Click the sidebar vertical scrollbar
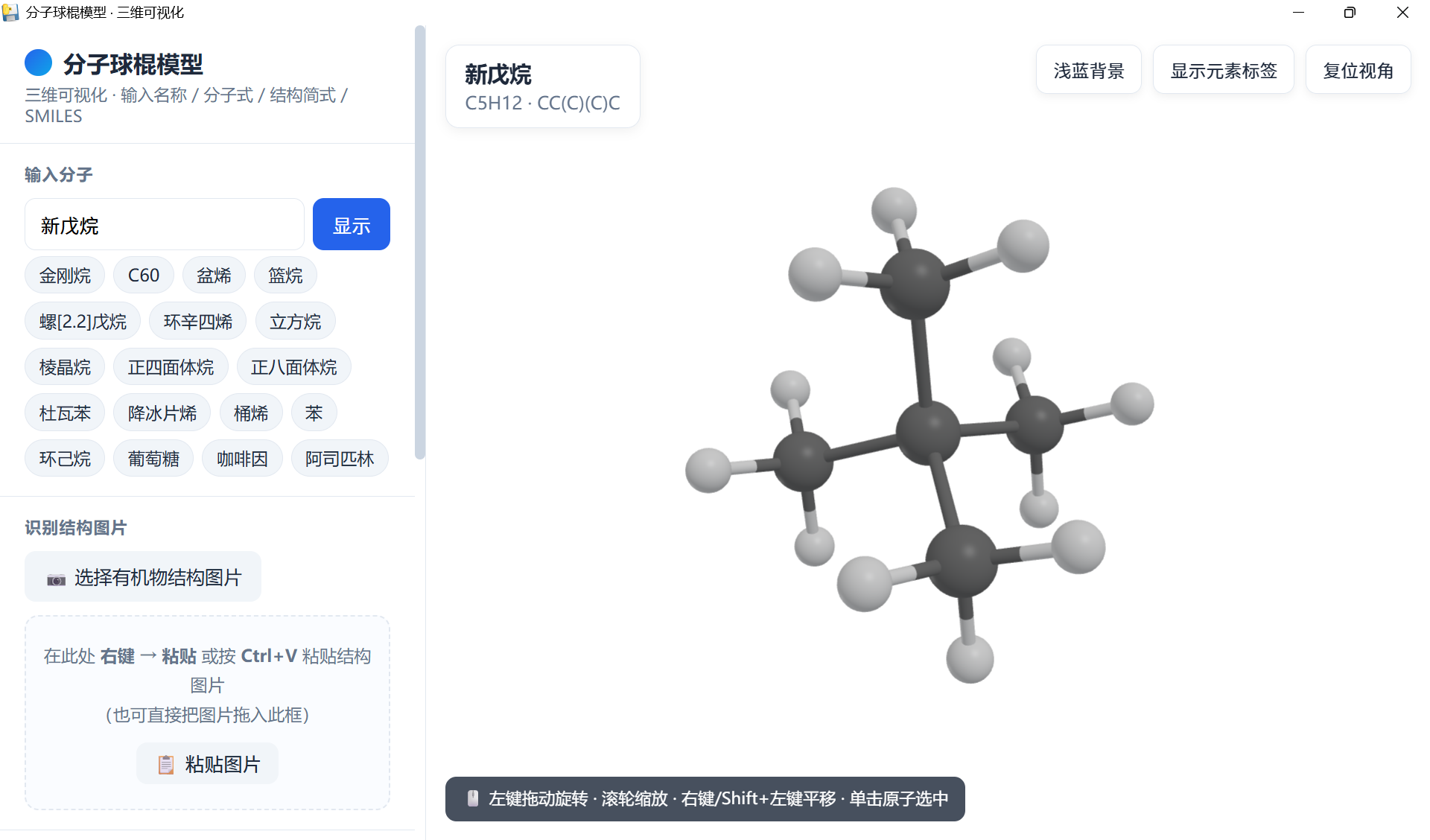This screenshot has width=1430, height=840. (420, 243)
